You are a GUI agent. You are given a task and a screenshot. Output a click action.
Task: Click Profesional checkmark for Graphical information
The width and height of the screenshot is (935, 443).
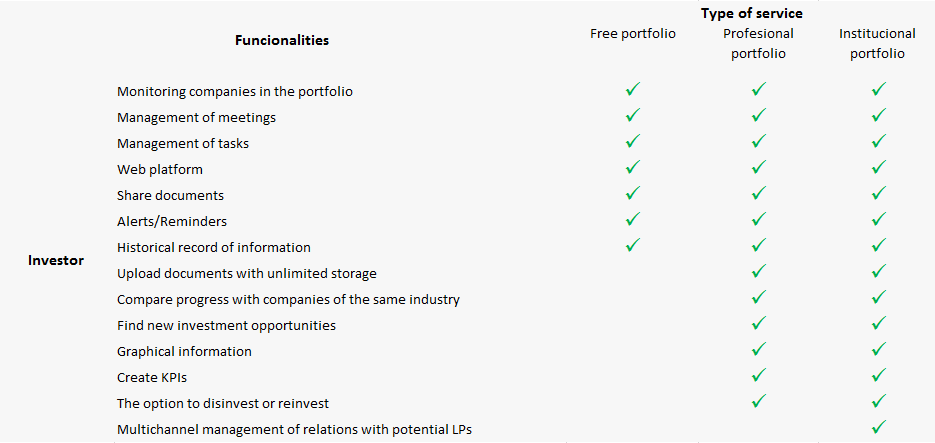click(758, 350)
